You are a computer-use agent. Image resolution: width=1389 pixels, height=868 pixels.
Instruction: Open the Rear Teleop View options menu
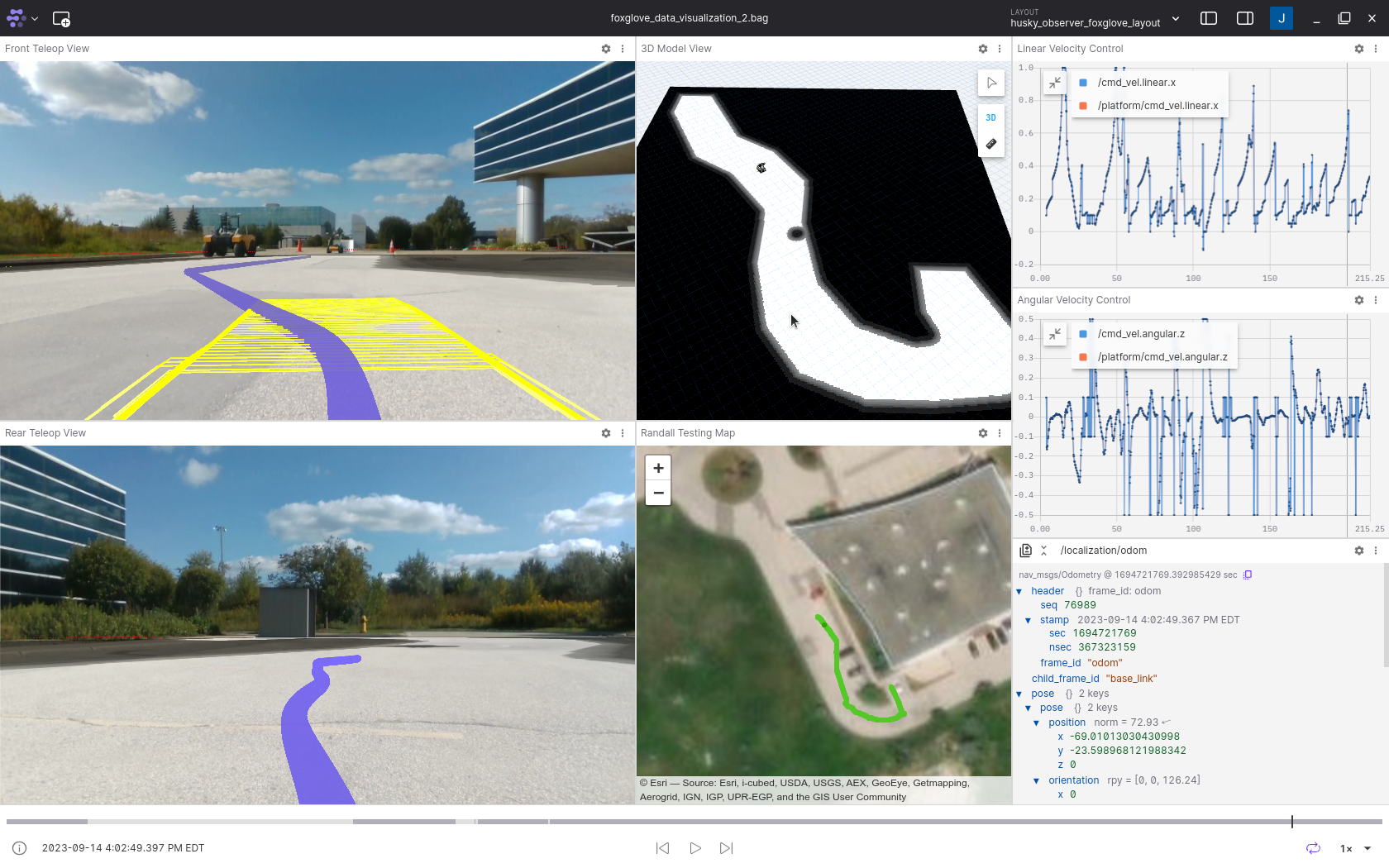(x=623, y=433)
